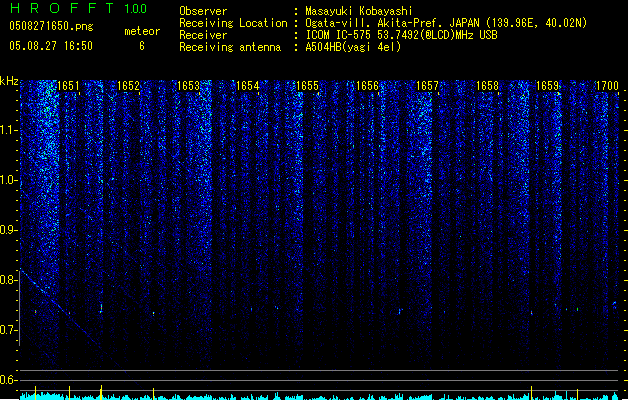The image size is (629, 400).
Task: Click the Receiving antenna field label
Action: tap(230, 47)
